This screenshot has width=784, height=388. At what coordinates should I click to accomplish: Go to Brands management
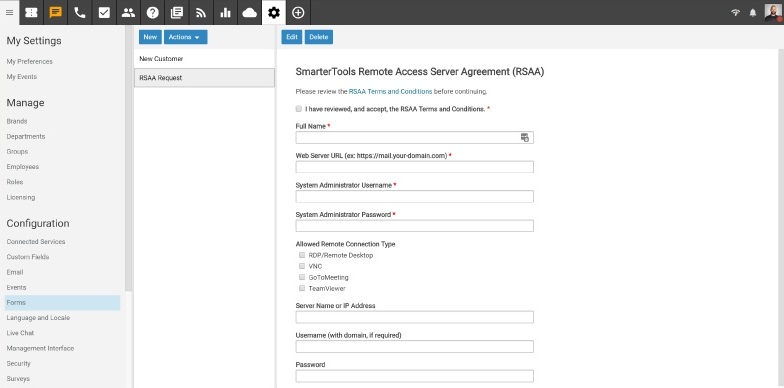pos(17,121)
